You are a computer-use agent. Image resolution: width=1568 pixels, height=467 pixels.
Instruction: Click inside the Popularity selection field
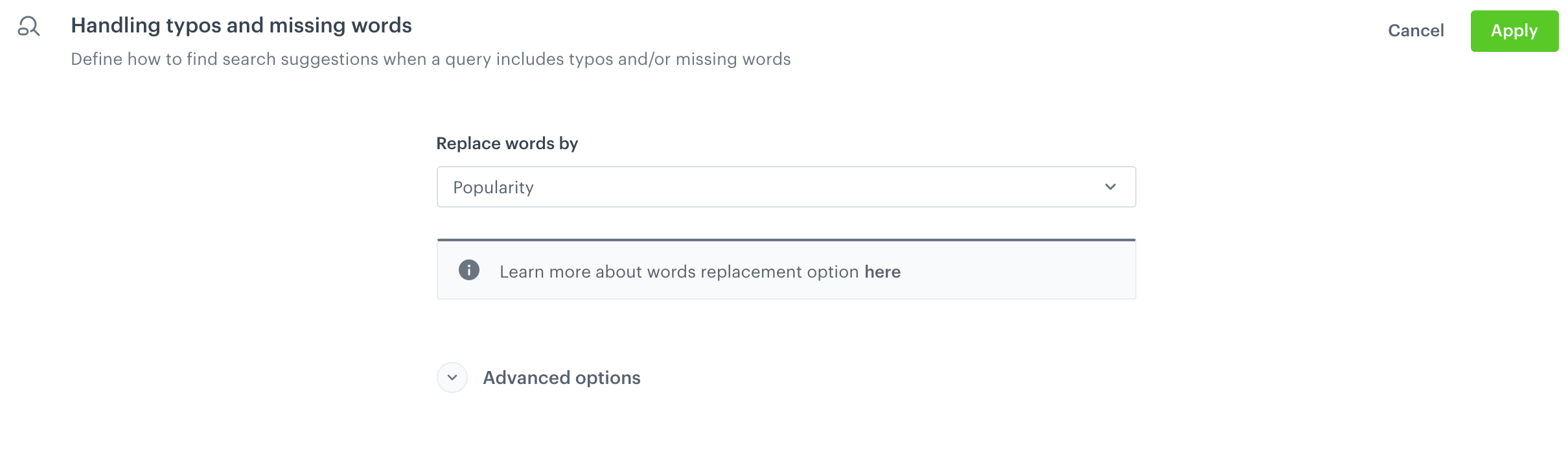(x=713, y=187)
